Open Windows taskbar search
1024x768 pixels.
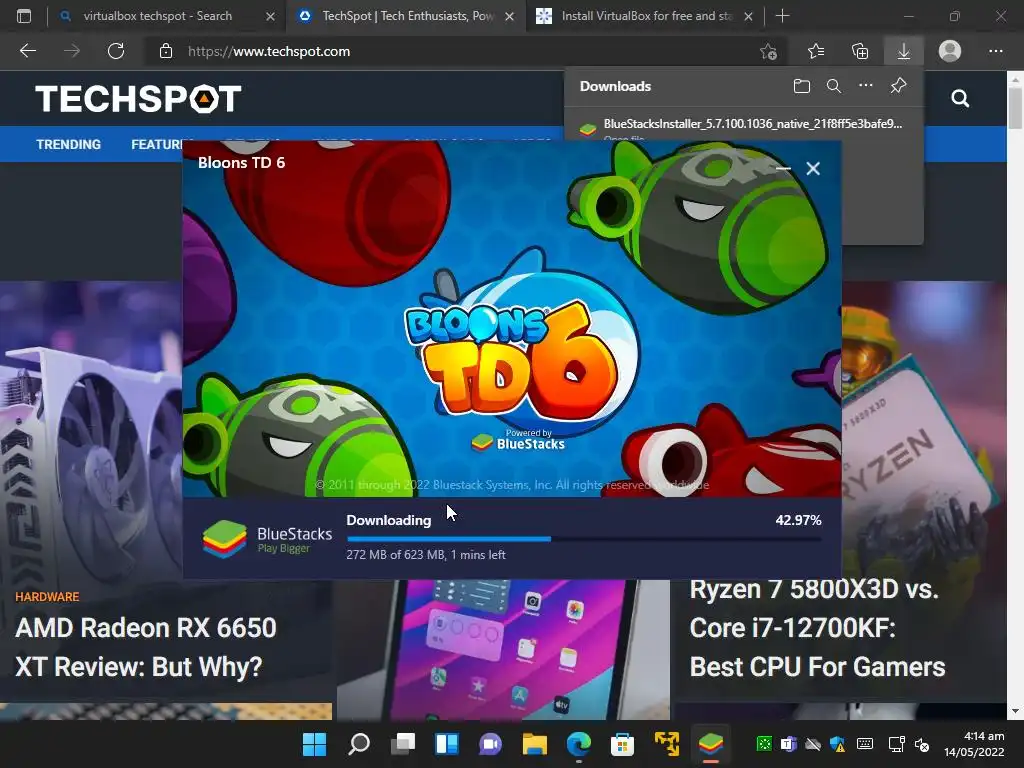pos(359,743)
